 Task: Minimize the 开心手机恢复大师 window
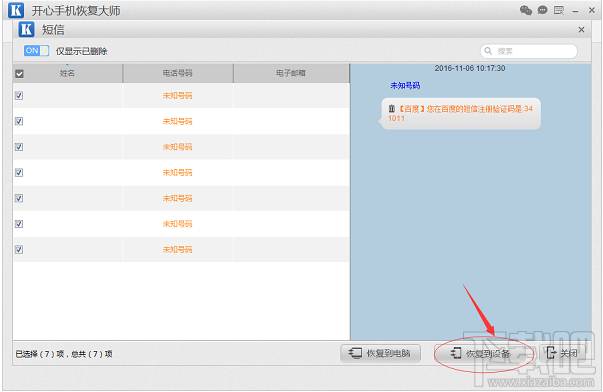pos(575,11)
